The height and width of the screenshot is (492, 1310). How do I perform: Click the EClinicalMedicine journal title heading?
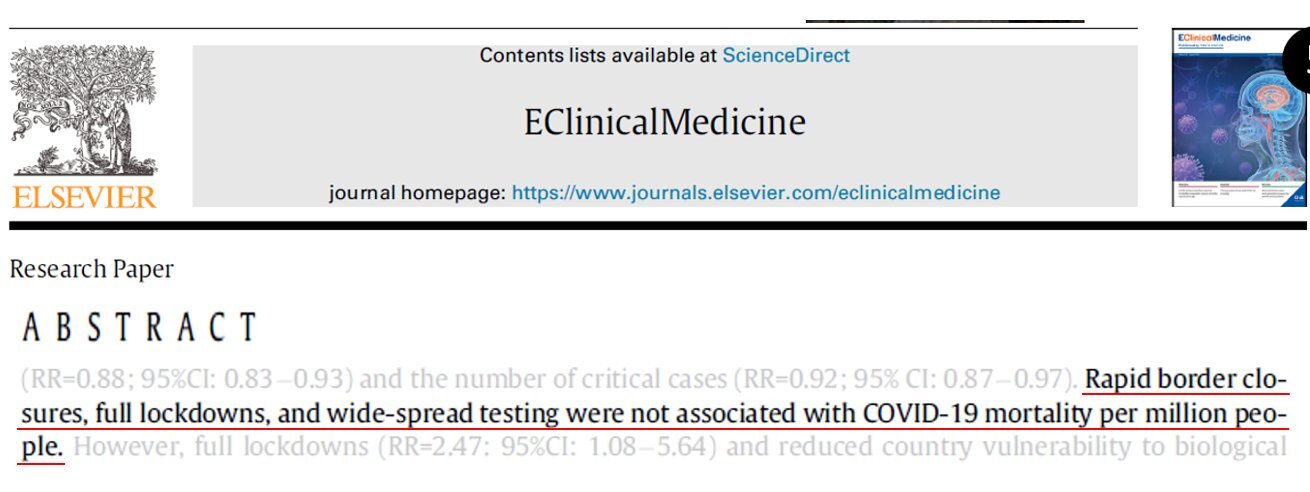click(x=664, y=122)
